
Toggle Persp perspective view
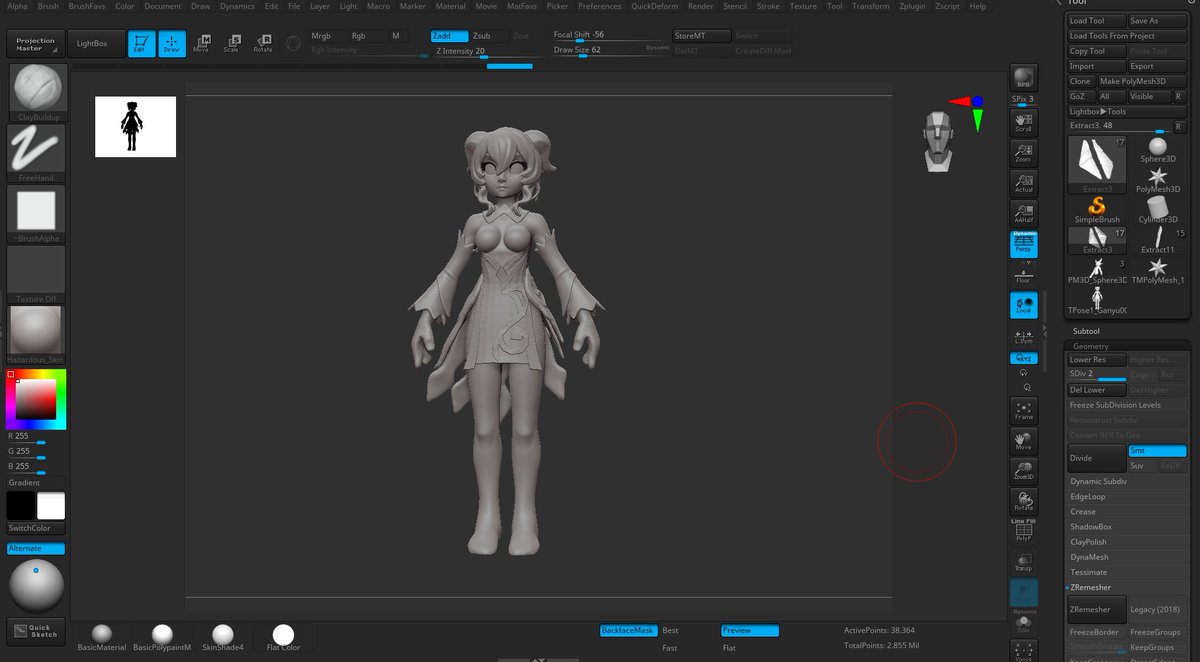[1023, 244]
